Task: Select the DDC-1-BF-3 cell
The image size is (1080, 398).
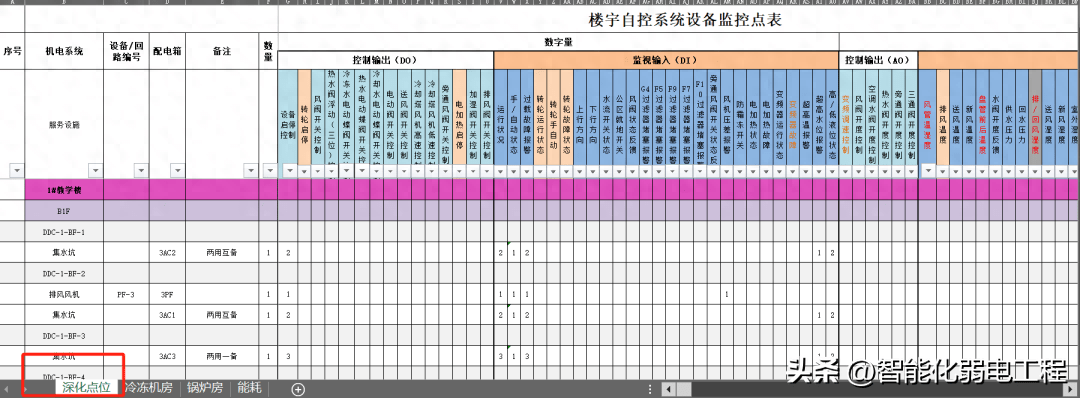Action: point(64,335)
